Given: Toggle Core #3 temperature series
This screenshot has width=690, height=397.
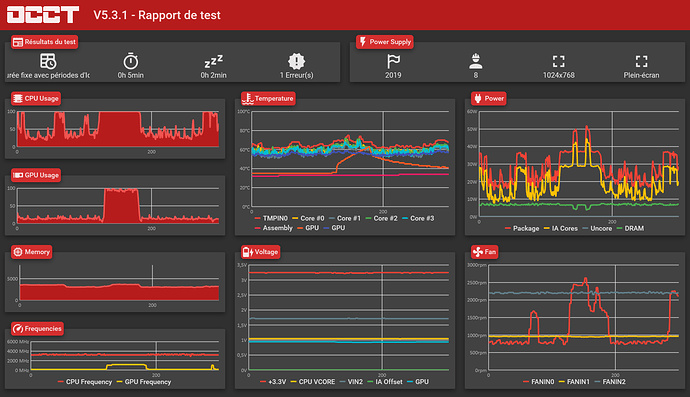Looking at the screenshot, I should tap(418, 218).
